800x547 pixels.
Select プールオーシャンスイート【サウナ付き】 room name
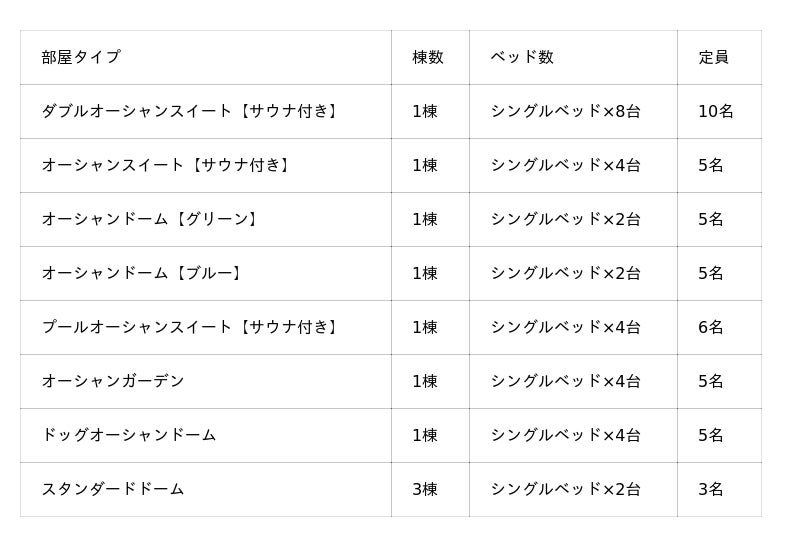[192, 327]
